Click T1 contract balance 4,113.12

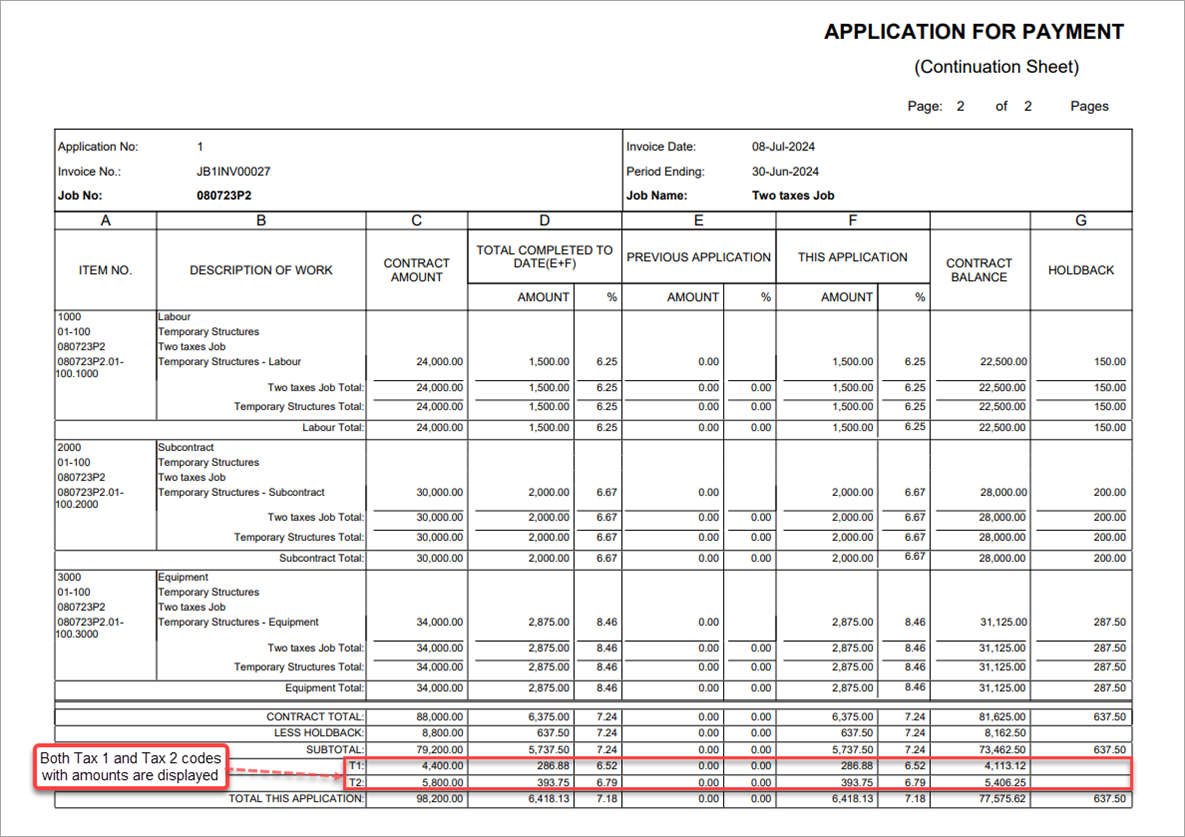1004,766
